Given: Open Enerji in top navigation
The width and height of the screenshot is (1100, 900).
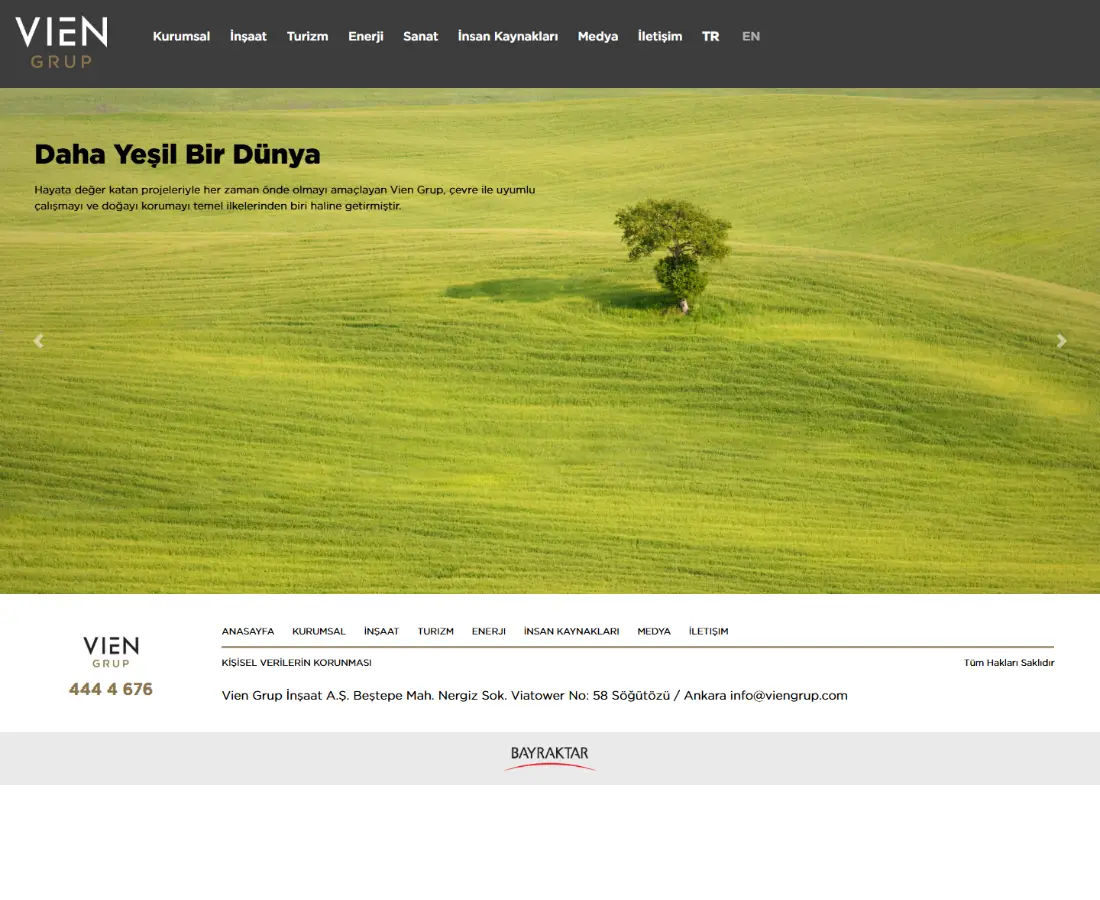Looking at the screenshot, I should (x=365, y=36).
